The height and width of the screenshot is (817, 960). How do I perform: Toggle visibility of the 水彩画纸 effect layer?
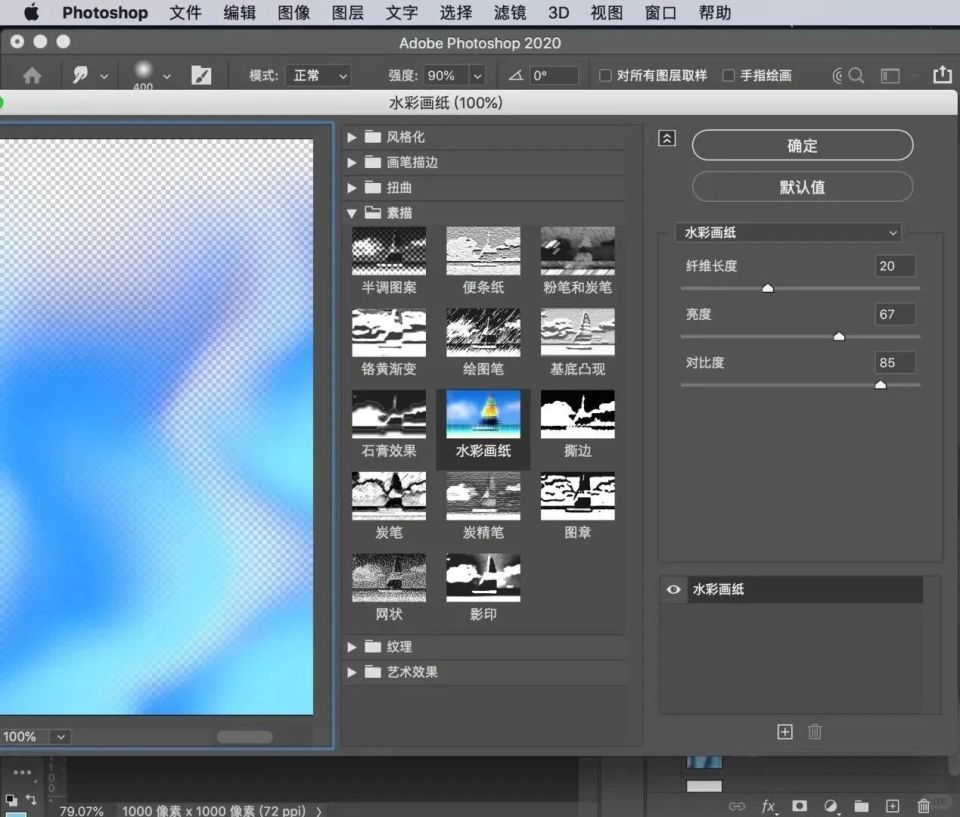pos(673,590)
